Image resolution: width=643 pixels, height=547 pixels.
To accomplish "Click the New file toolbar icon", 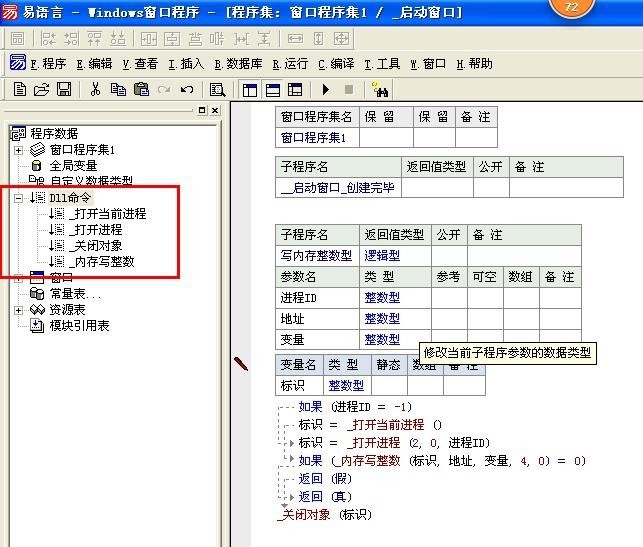I will point(19,89).
